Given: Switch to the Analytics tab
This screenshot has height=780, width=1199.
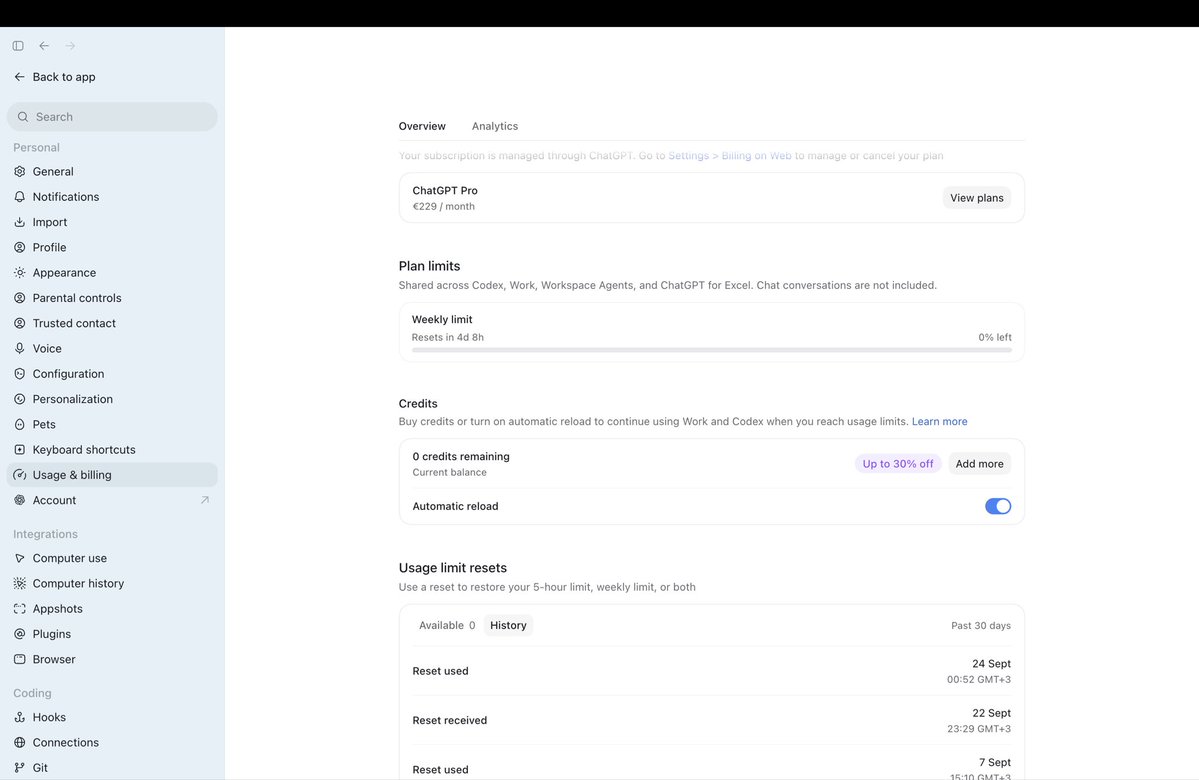Looking at the screenshot, I should pyautogui.click(x=495, y=126).
